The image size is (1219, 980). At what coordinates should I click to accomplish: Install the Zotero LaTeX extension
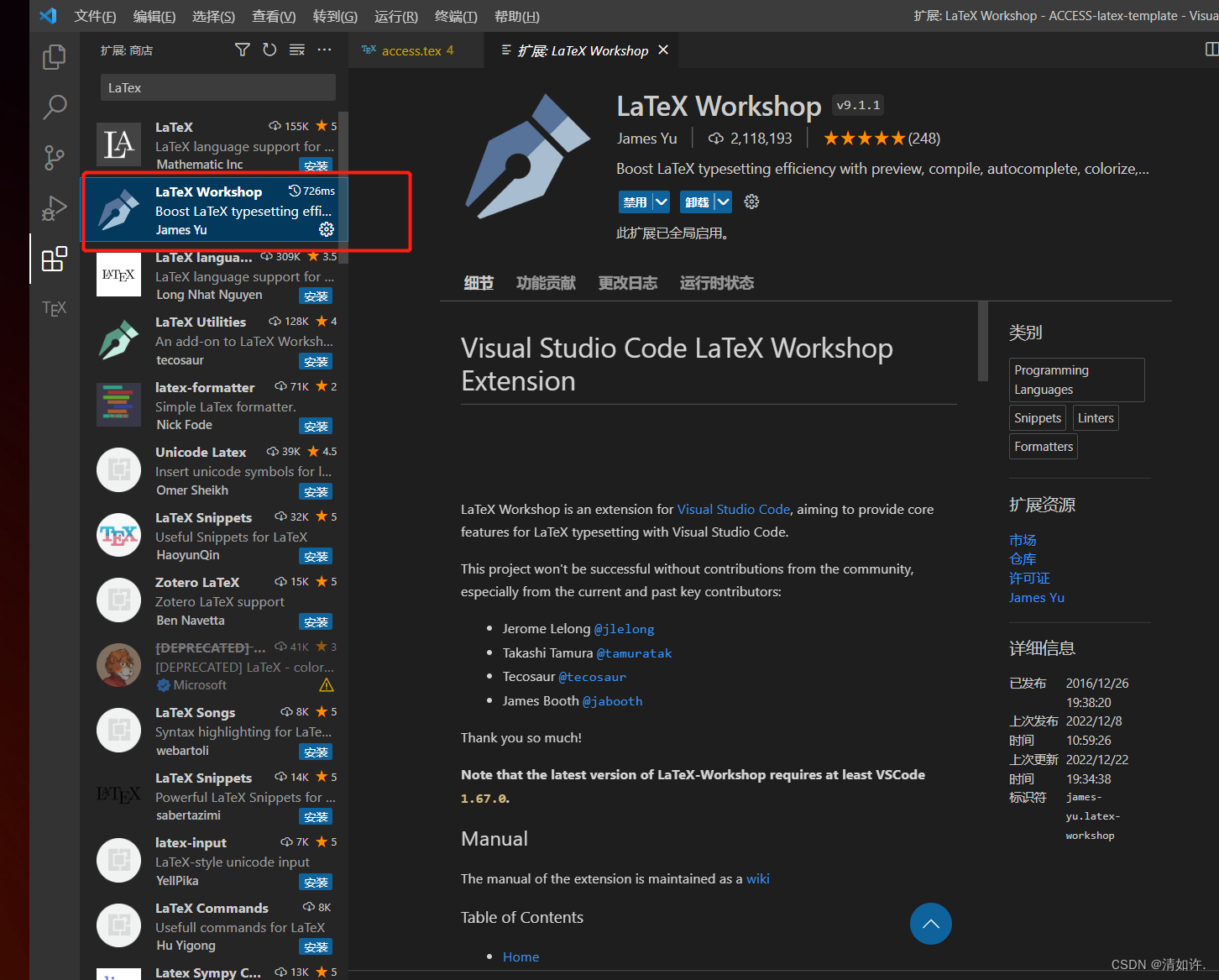(x=316, y=621)
